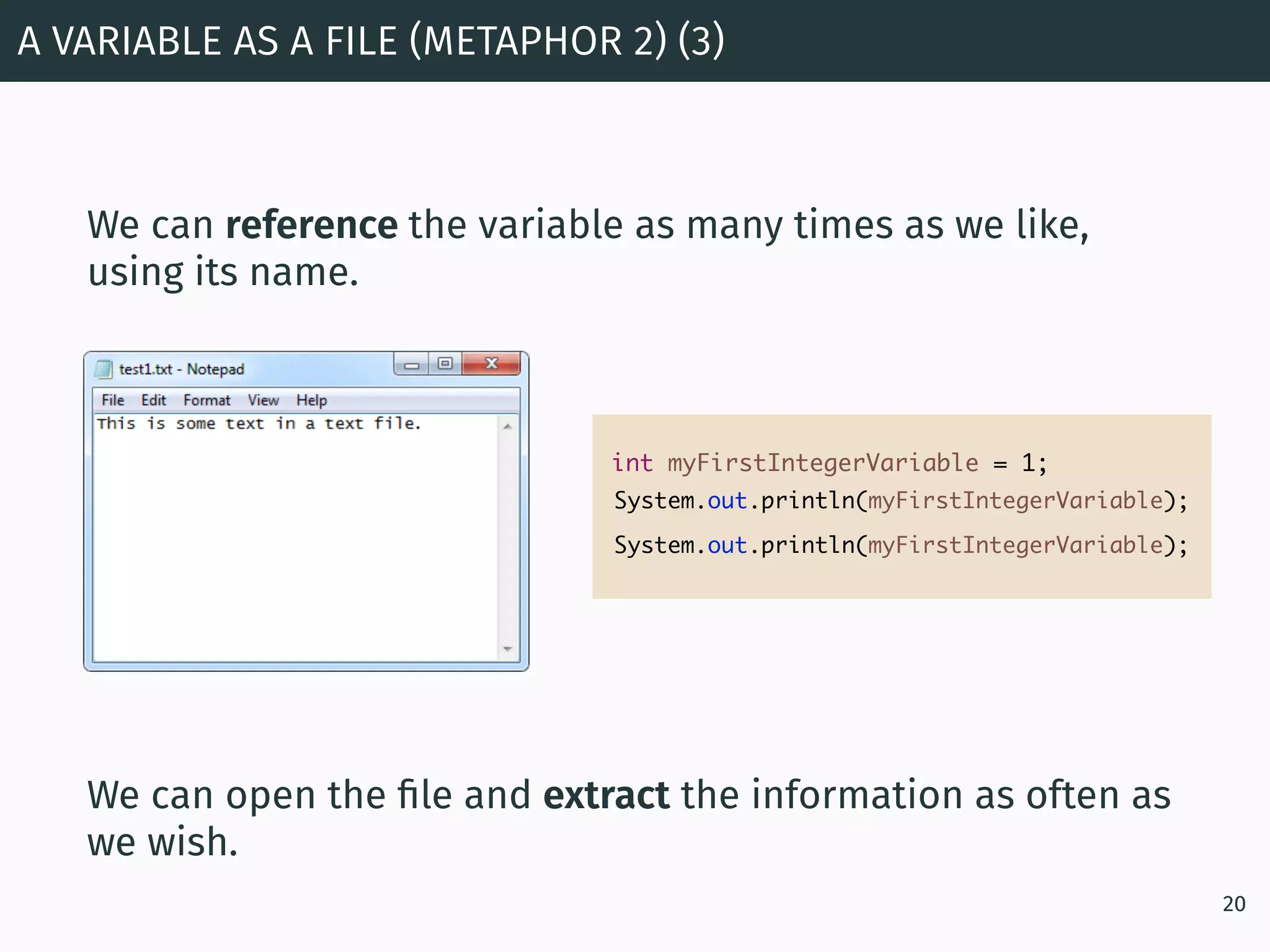Open the Edit menu in Notepad
The width and height of the screenshot is (1270, 952).
[x=154, y=400]
